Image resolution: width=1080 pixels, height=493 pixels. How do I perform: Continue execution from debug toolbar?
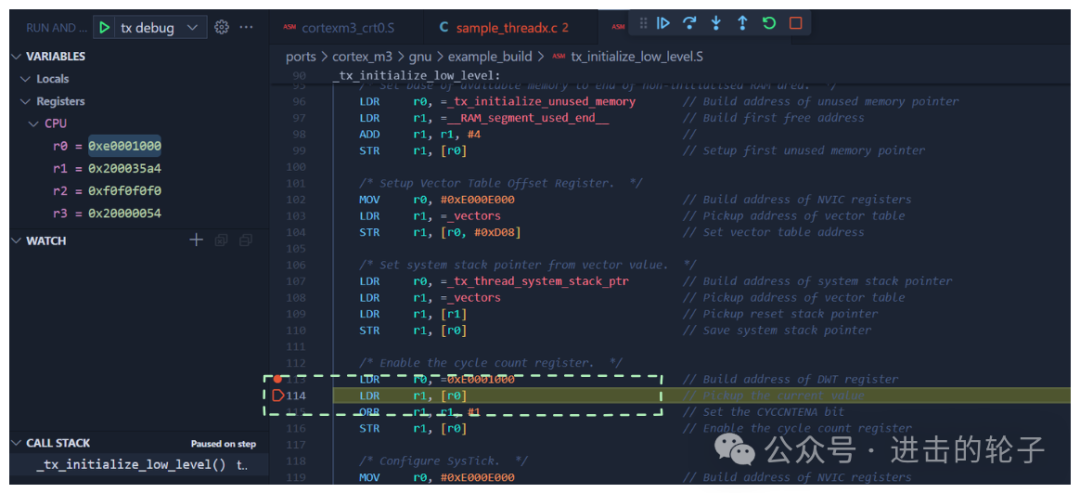point(663,23)
